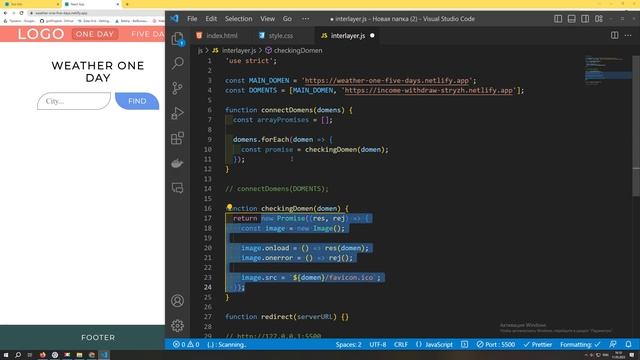This screenshot has height=360, width=640.
Task: Toggle the primary side bar layout icon
Action: click(558, 19)
